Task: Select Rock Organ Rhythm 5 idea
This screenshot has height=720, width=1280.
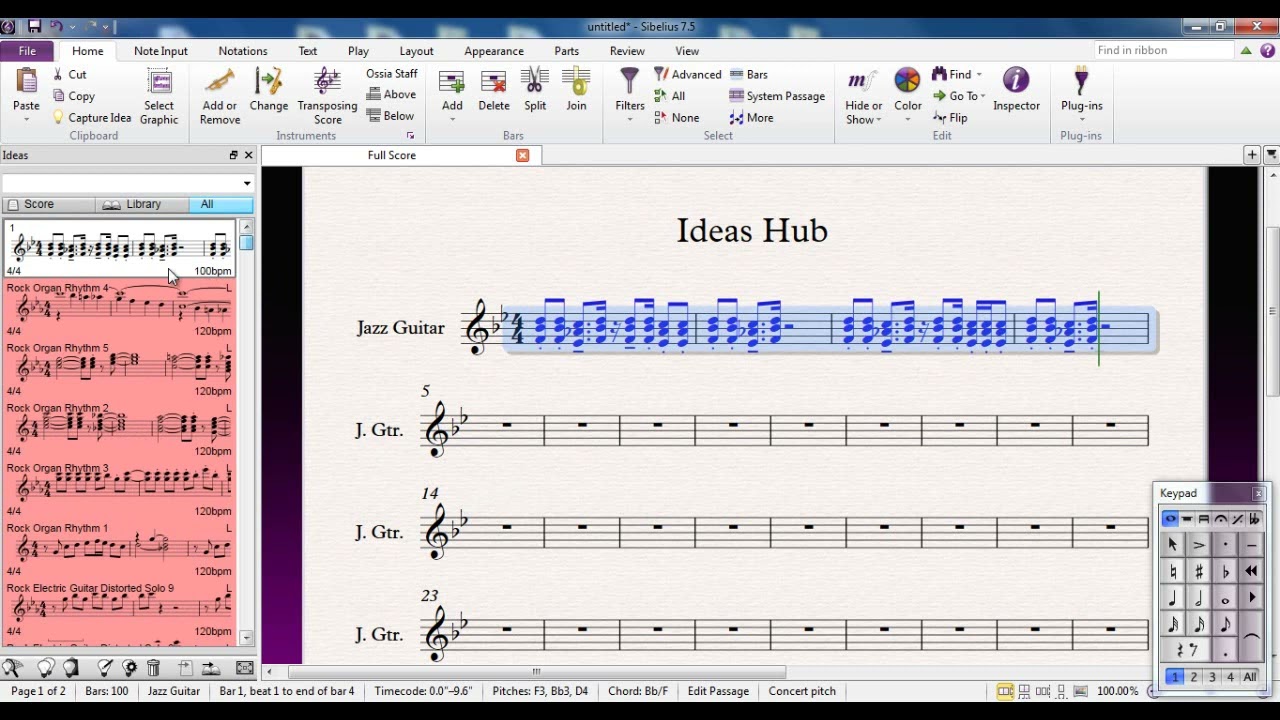Action: (x=119, y=368)
